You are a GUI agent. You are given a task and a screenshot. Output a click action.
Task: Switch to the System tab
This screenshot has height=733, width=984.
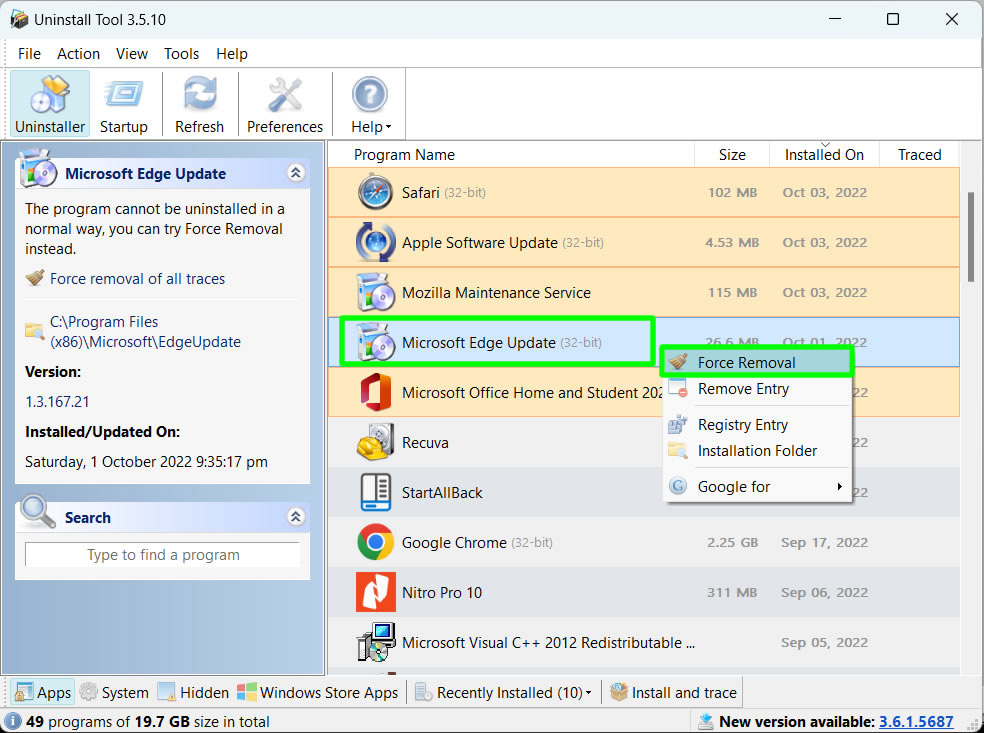coord(114,692)
